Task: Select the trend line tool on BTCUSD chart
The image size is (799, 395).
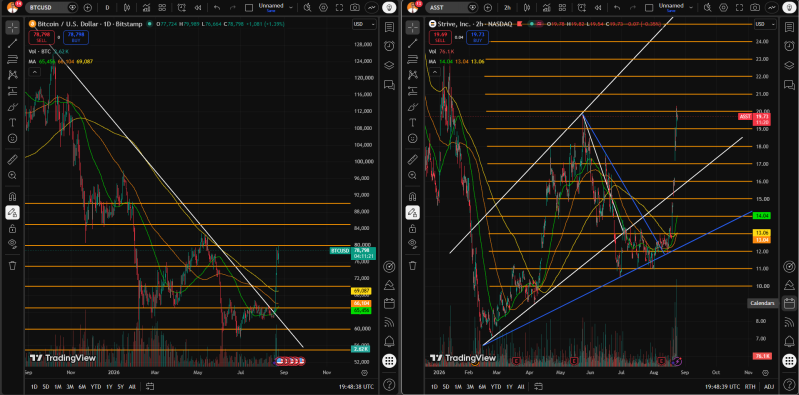Action: (x=13, y=43)
